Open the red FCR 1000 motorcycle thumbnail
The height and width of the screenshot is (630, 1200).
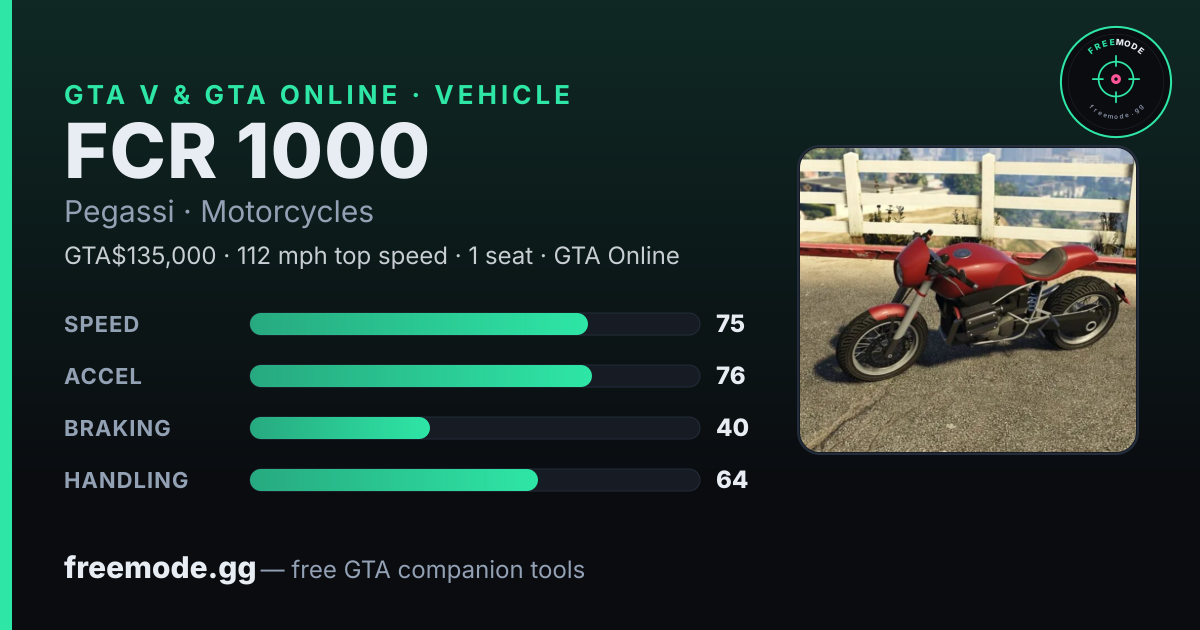tap(968, 300)
